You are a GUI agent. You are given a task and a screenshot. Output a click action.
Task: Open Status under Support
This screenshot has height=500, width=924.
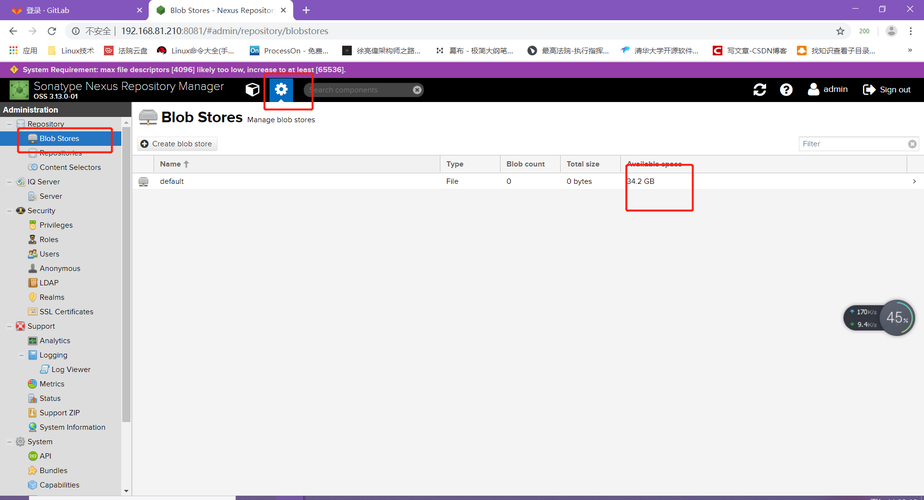pos(50,399)
